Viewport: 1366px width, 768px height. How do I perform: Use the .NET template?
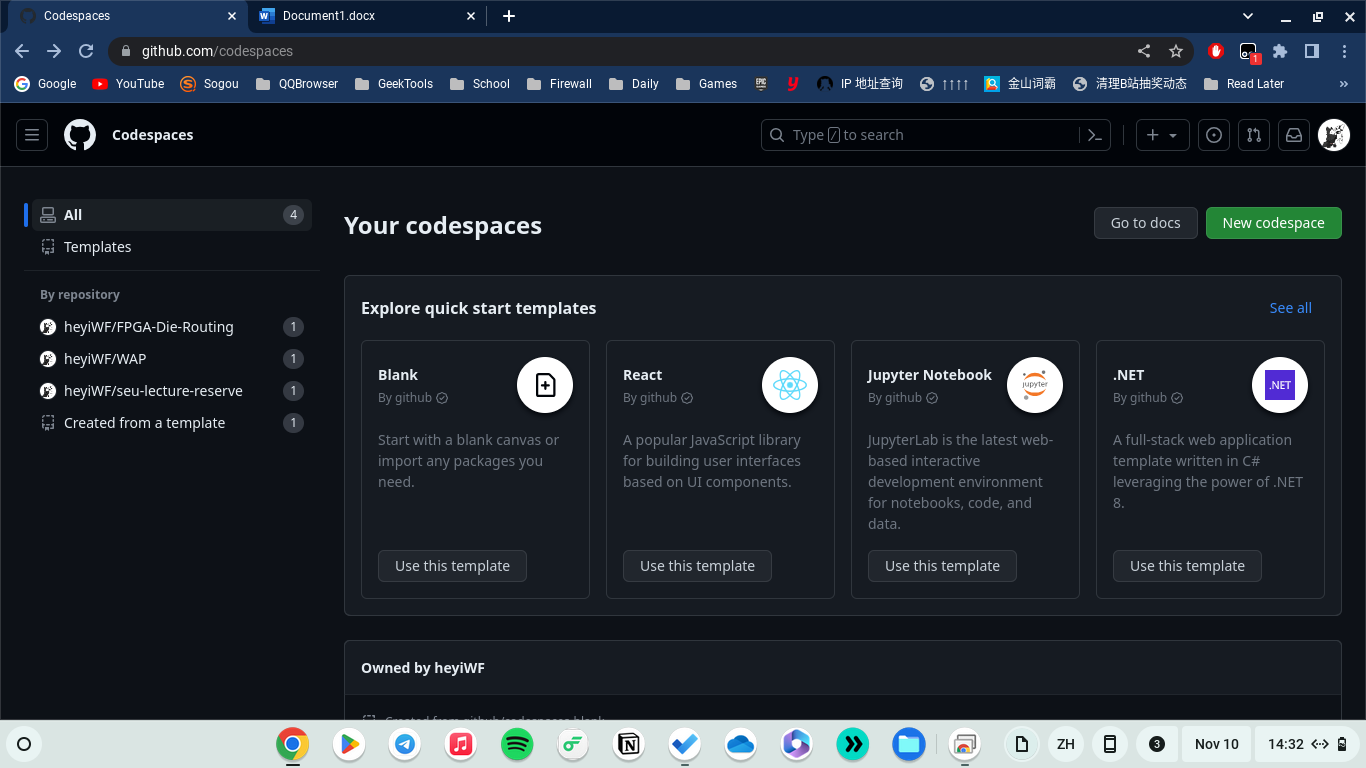point(1187,566)
